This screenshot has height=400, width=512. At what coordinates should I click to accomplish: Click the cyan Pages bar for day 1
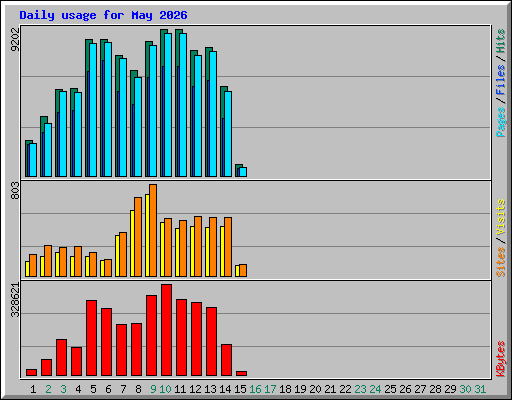tap(33, 160)
